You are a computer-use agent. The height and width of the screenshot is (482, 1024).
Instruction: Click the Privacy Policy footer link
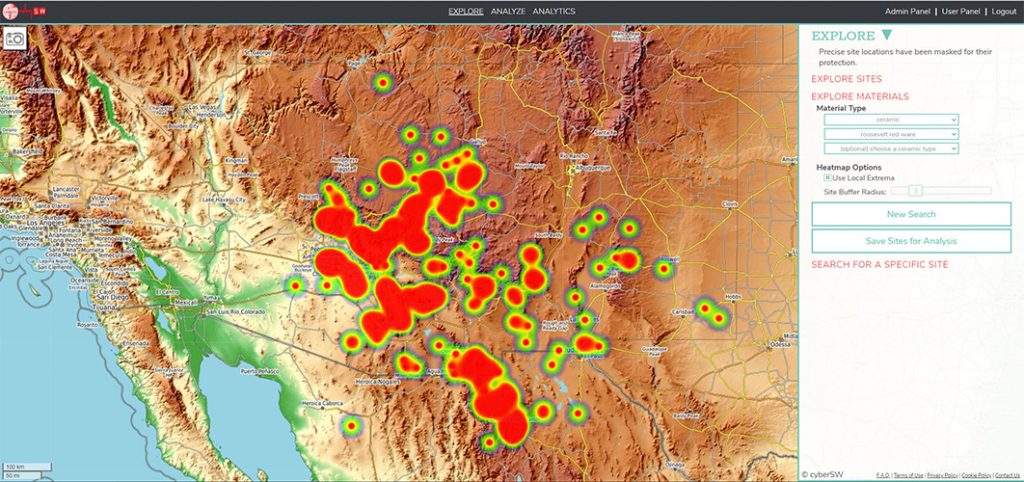pyautogui.click(x=941, y=475)
